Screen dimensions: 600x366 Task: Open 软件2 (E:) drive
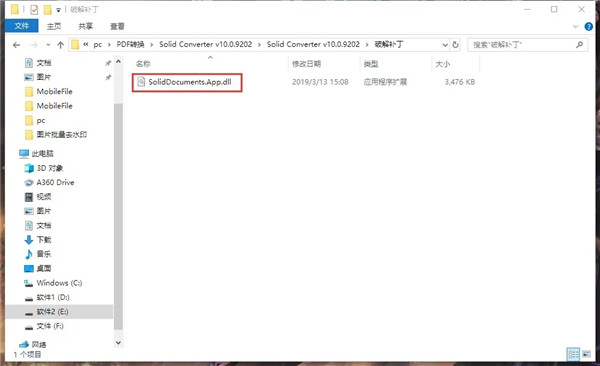[52, 312]
